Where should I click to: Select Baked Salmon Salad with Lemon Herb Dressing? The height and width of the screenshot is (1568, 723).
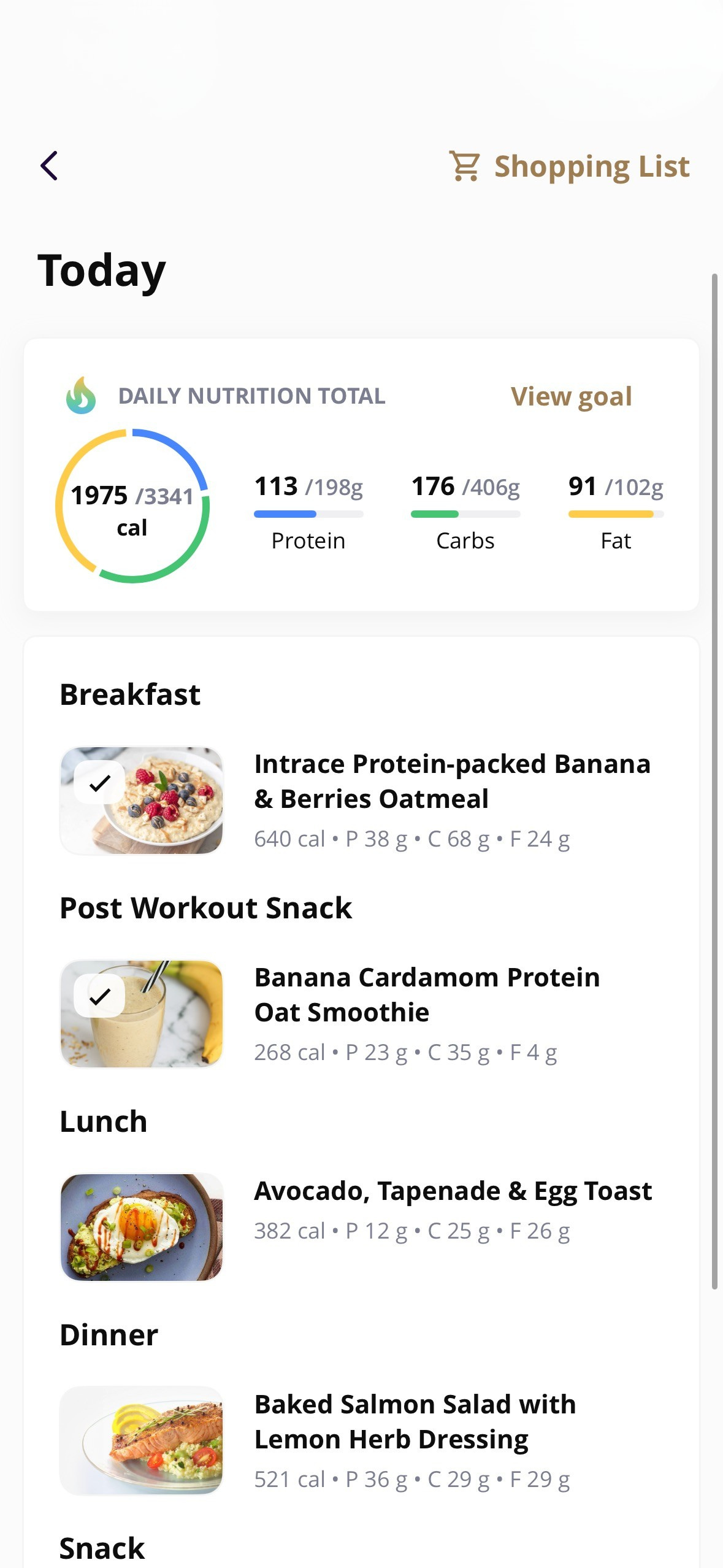415,1421
